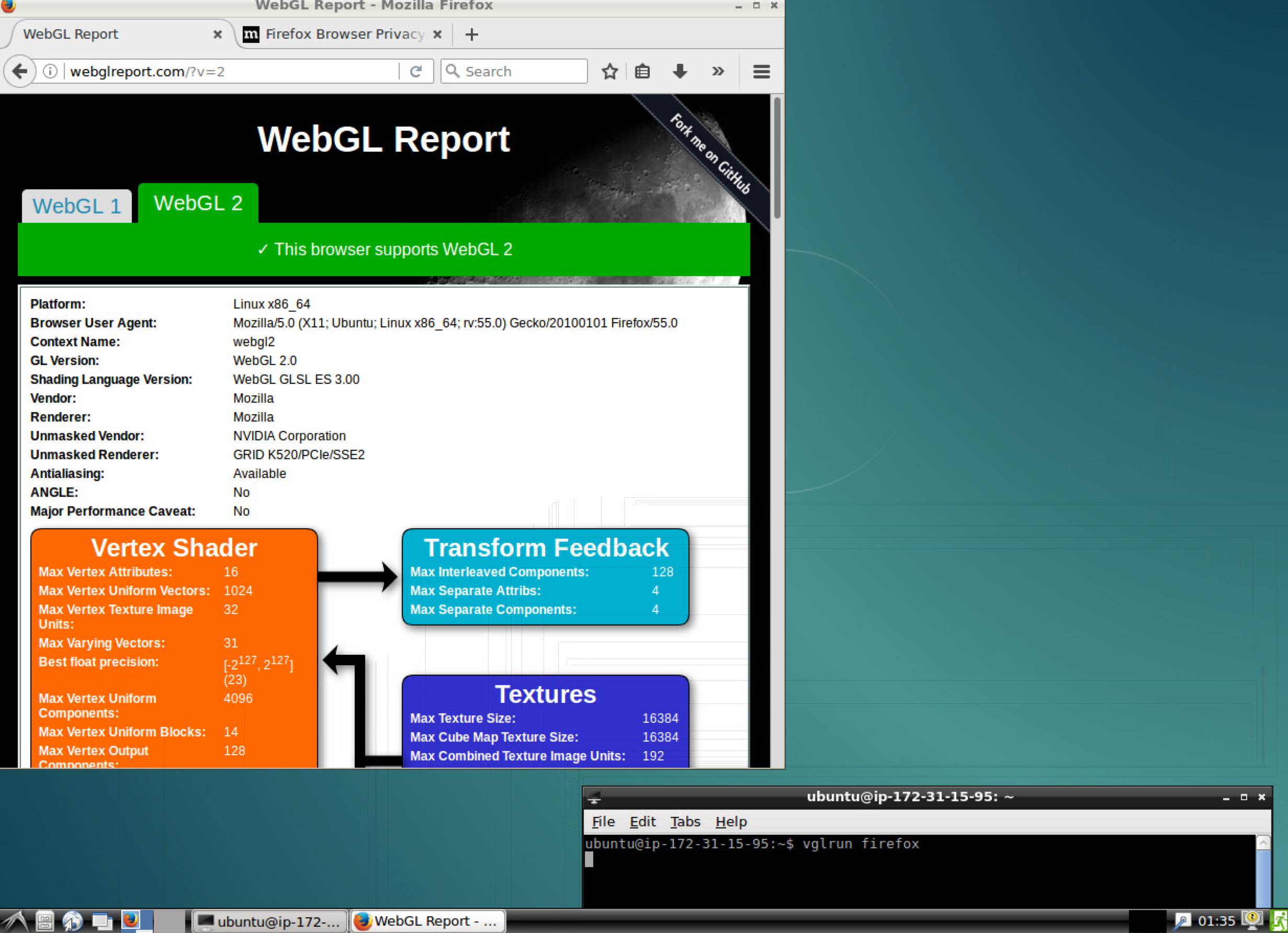1288x933 pixels.
Task: Show bookmarks list icon in toolbar
Action: [x=642, y=72]
